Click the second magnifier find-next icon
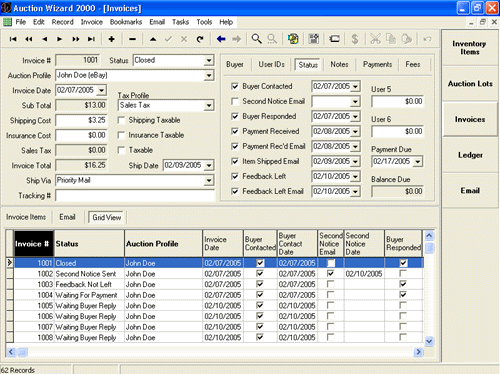The image size is (500, 374). pyautogui.click(x=272, y=39)
